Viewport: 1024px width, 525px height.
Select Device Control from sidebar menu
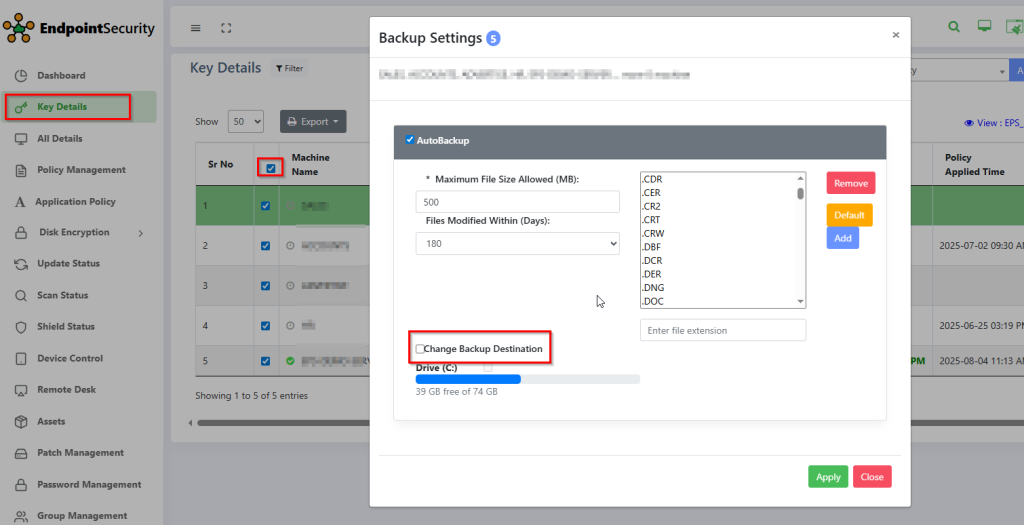[x=69, y=358]
